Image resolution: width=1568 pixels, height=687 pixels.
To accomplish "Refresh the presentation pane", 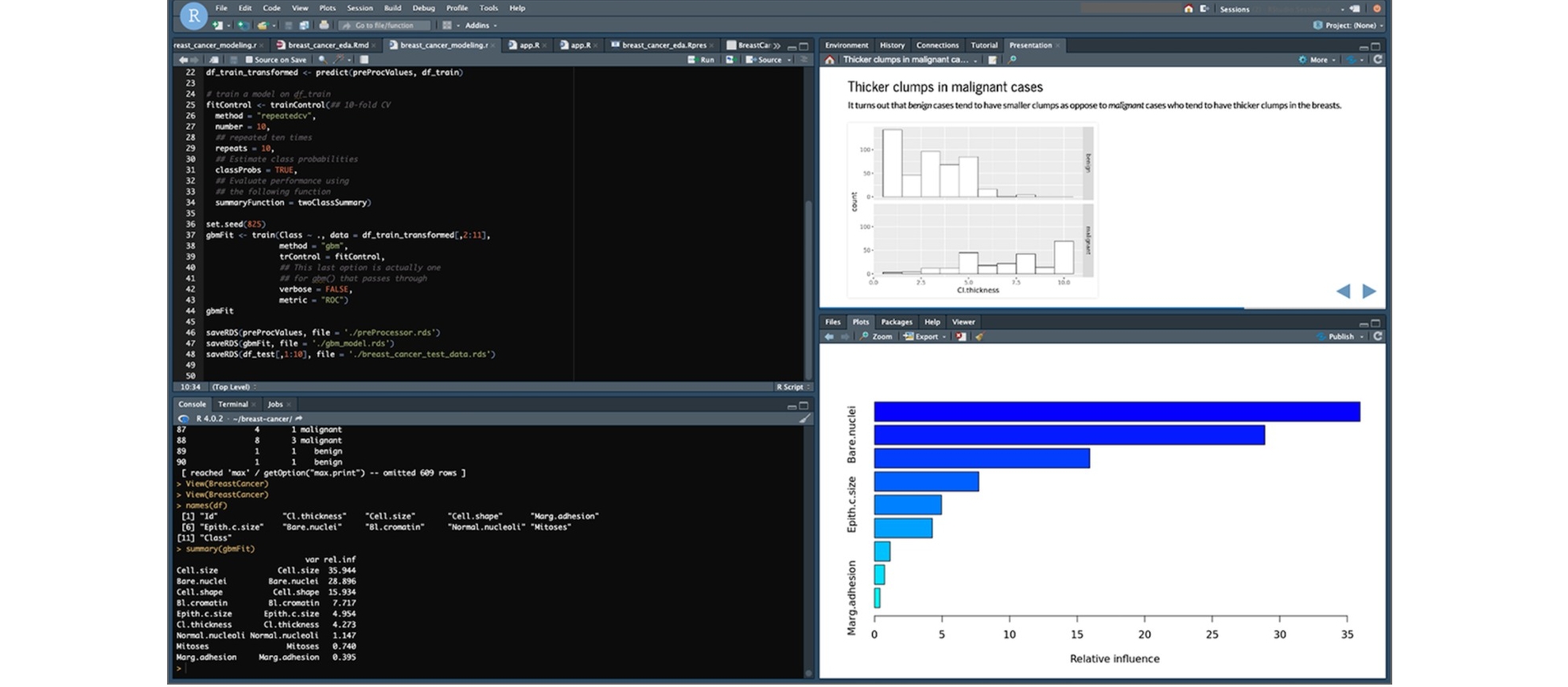I will tap(1378, 60).
